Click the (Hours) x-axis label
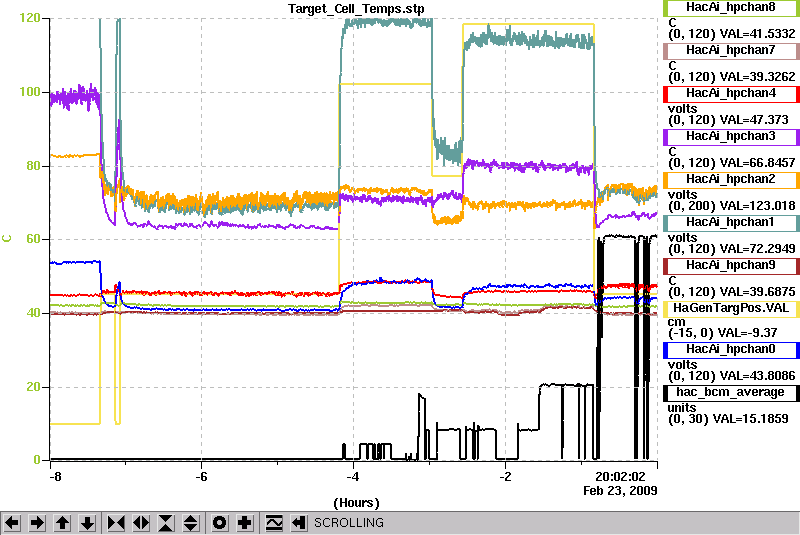Viewport: 800px width, 535px height. pyautogui.click(x=356, y=503)
